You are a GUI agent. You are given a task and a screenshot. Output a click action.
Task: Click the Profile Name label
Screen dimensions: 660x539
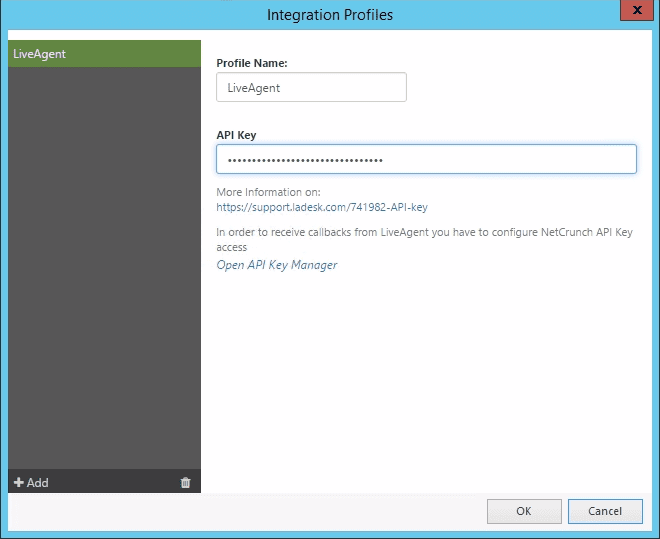pyautogui.click(x=252, y=63)
